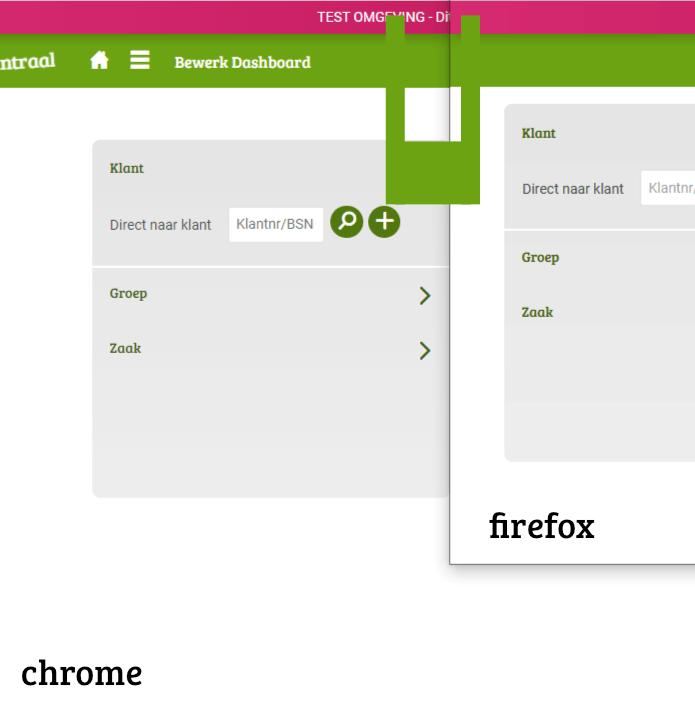Select Zaak label in Firefox panel
This screenshot has width=695, height=713.
(x=537, y=312)
